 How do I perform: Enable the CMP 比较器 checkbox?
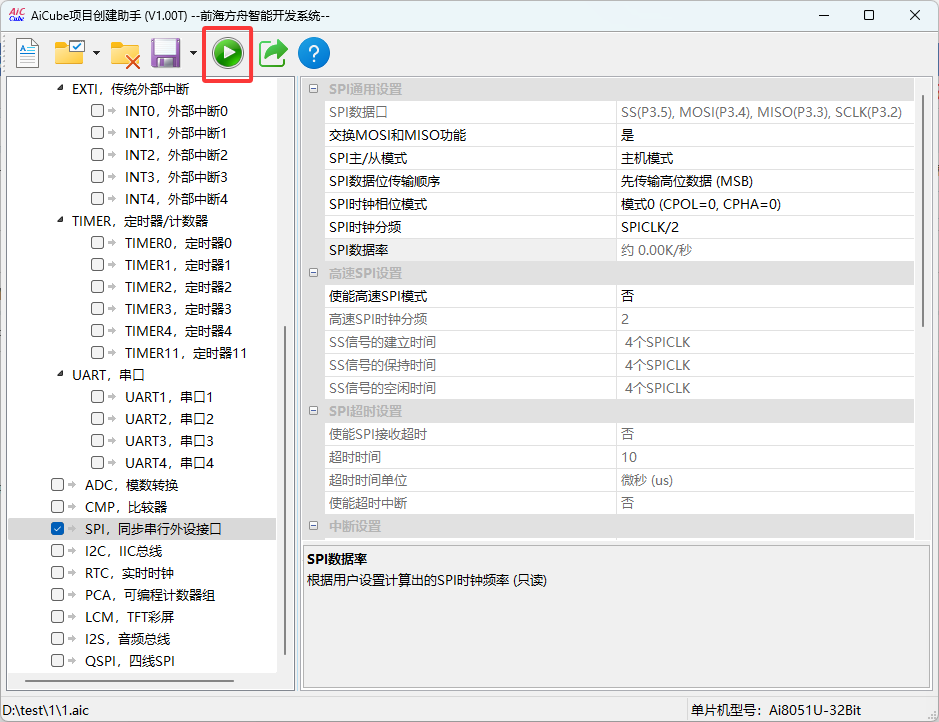tap(57, 506)
